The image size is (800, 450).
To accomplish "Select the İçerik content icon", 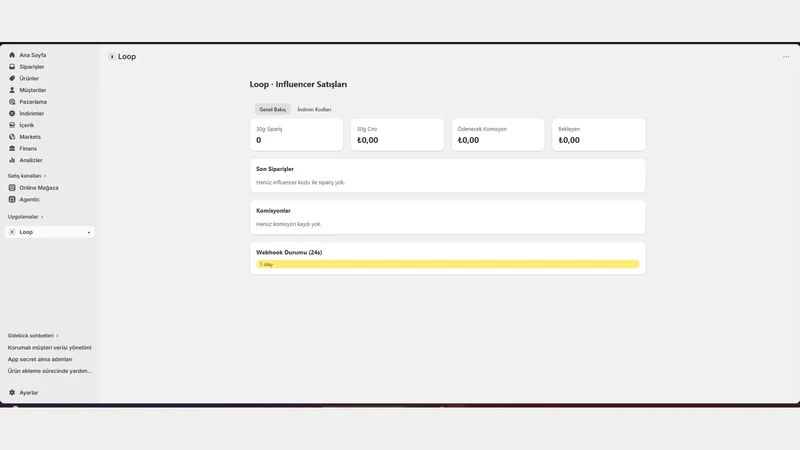I will pos(12,125).
